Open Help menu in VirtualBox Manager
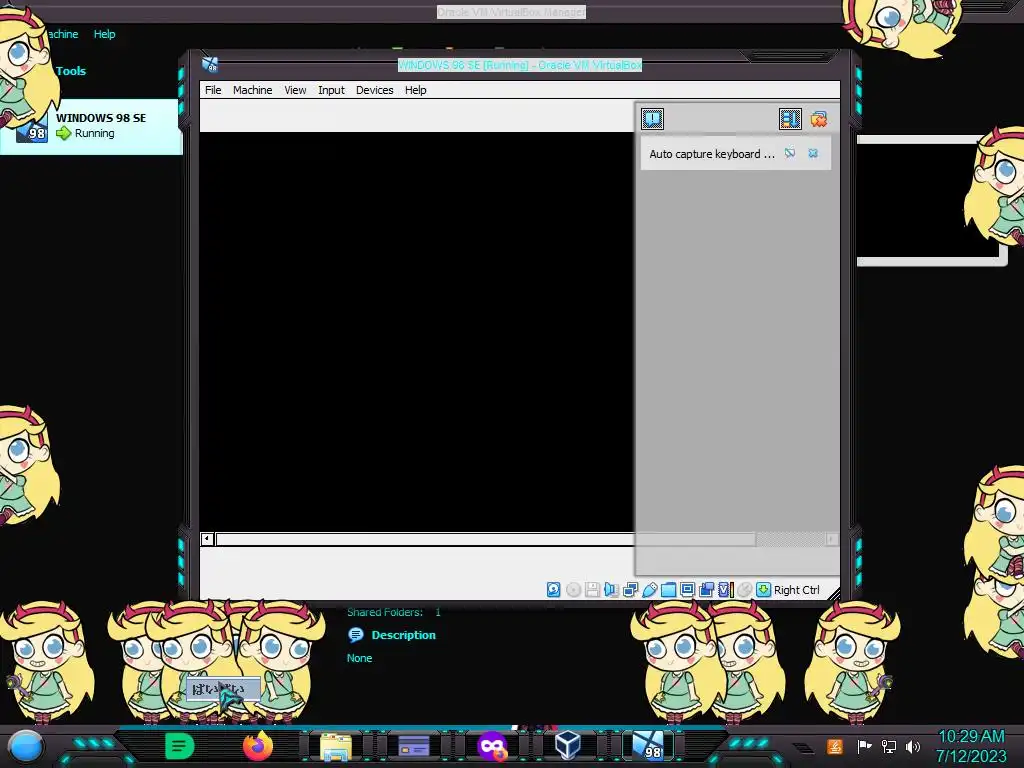The image size is (1024, 768). tap(104, 34)
